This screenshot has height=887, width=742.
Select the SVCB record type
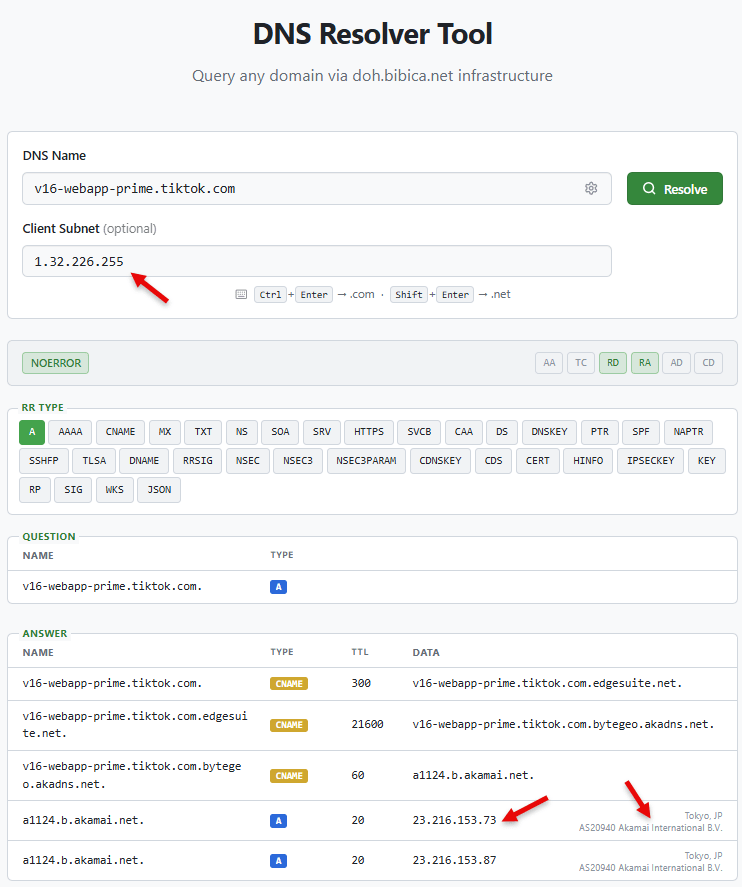click(x=419, y=432)
